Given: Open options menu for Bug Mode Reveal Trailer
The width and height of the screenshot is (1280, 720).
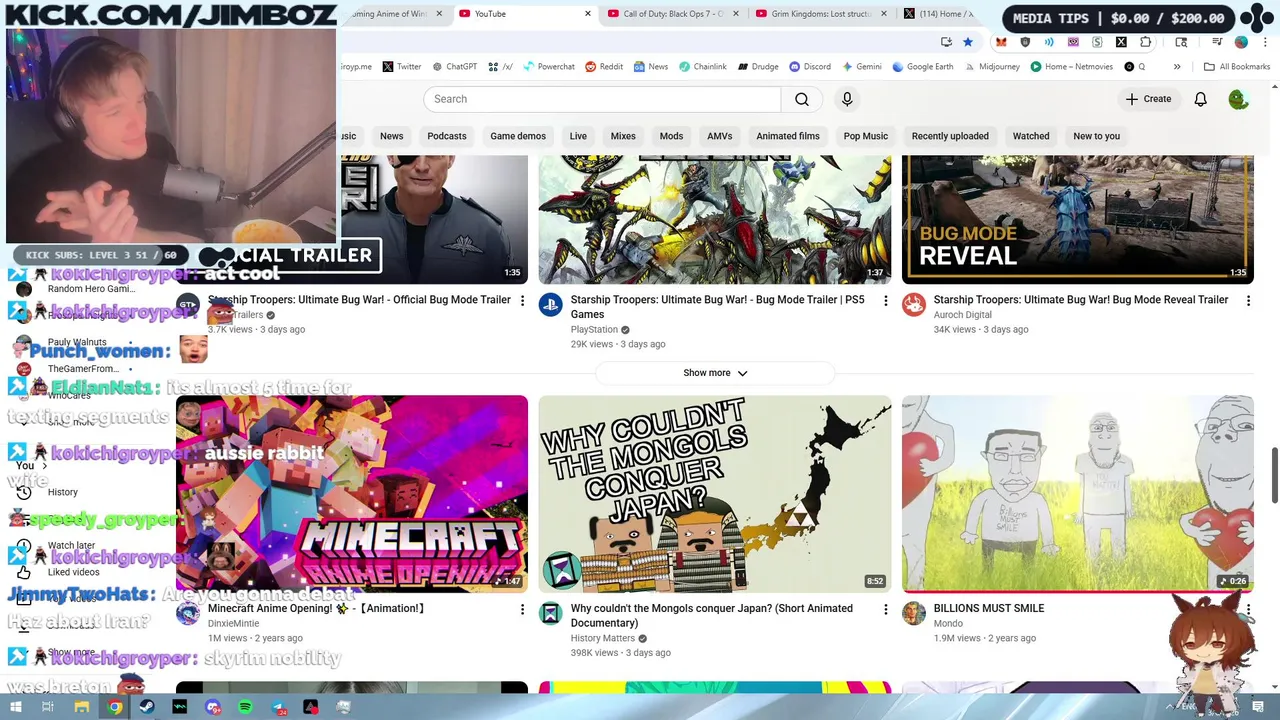Looking at the screenshot, I should 1248,301.
